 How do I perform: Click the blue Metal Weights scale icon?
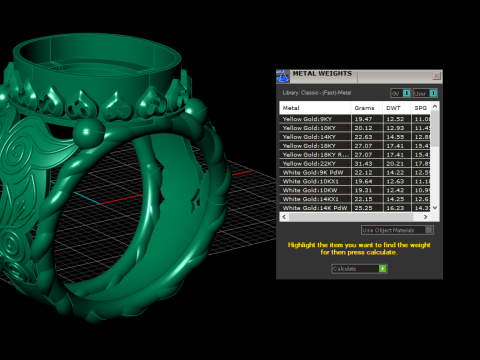point(283,76)
